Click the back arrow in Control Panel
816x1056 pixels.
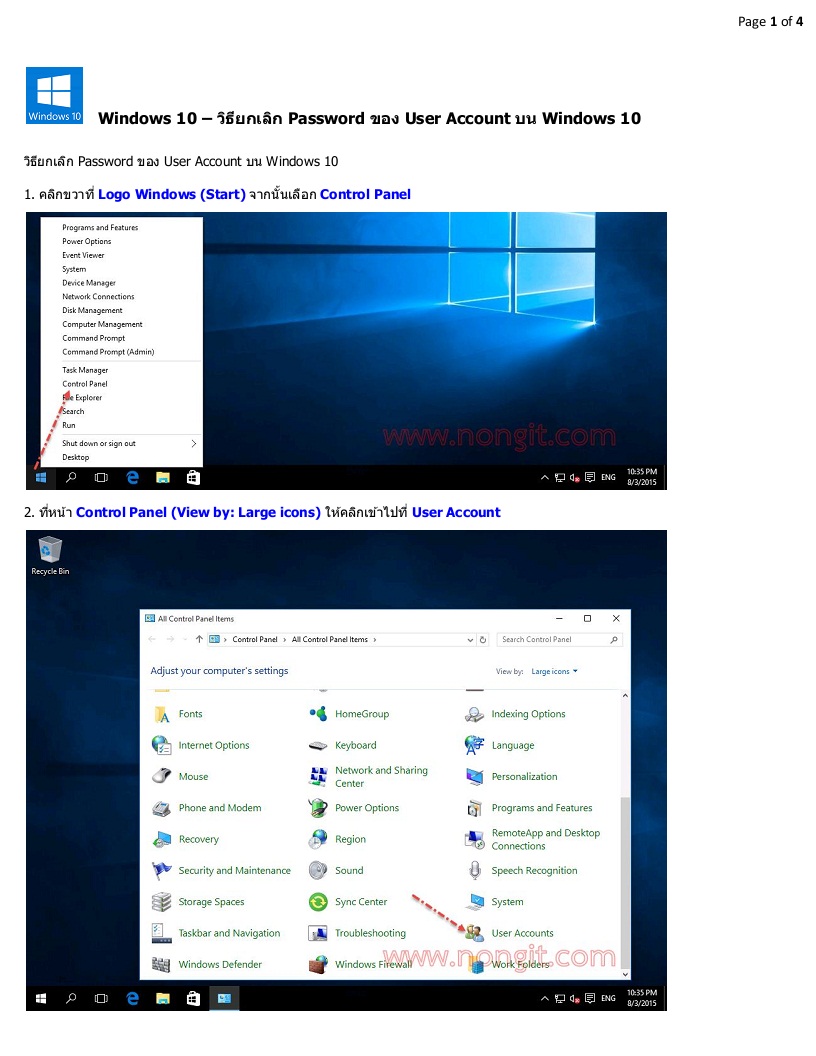(152, 639)
